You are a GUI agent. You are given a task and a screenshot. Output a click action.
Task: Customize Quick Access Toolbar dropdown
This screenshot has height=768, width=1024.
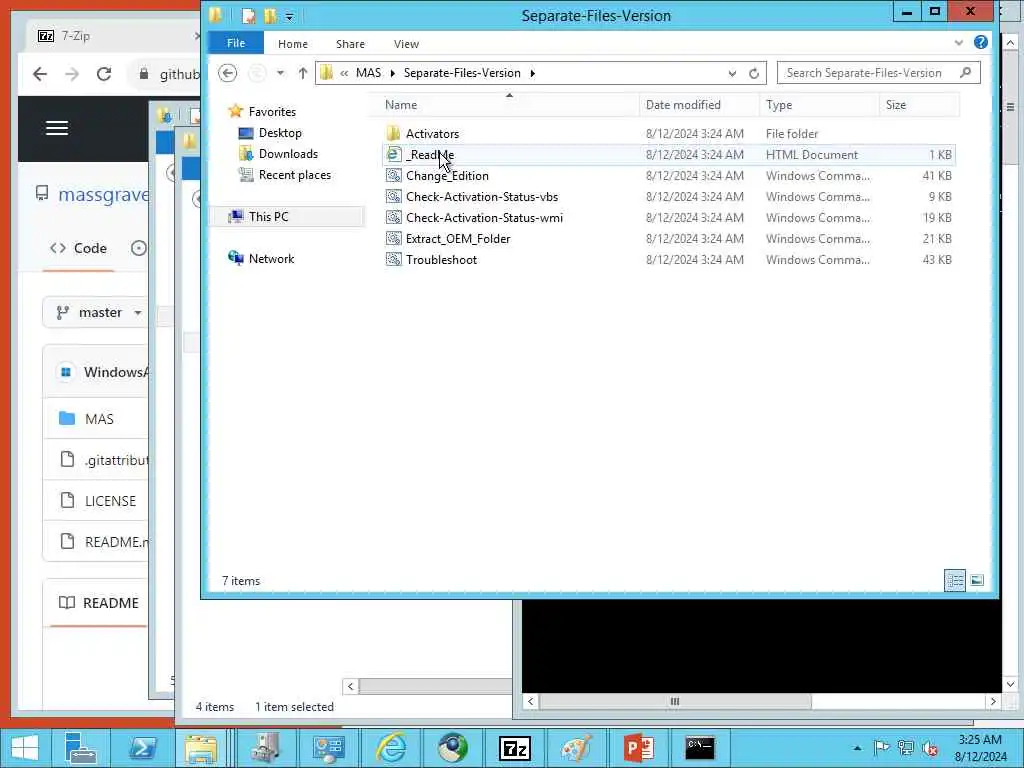click(x=289, y=16)
